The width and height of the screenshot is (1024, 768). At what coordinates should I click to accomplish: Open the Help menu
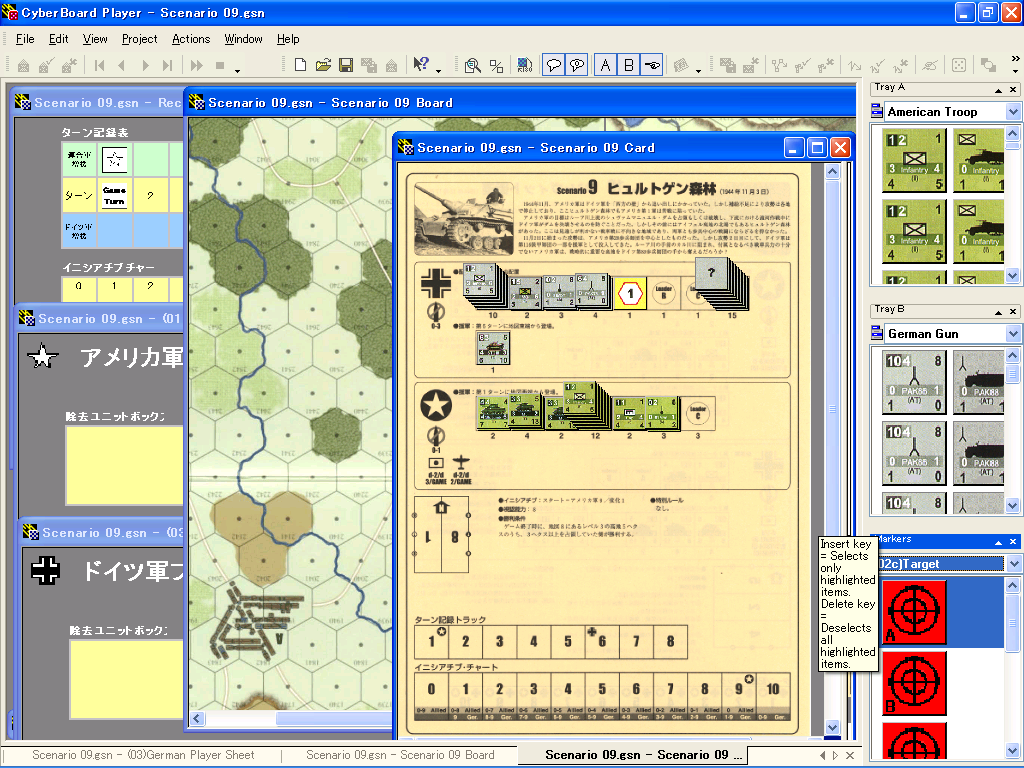tap(288, 39)
